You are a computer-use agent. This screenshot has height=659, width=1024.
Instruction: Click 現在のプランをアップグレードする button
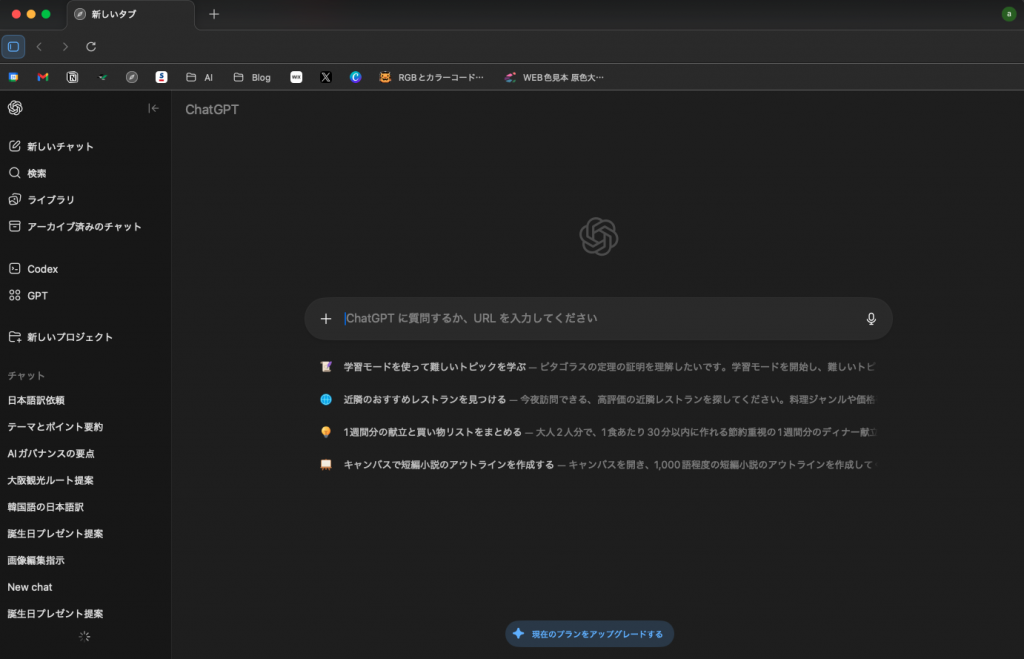[588, 633]
